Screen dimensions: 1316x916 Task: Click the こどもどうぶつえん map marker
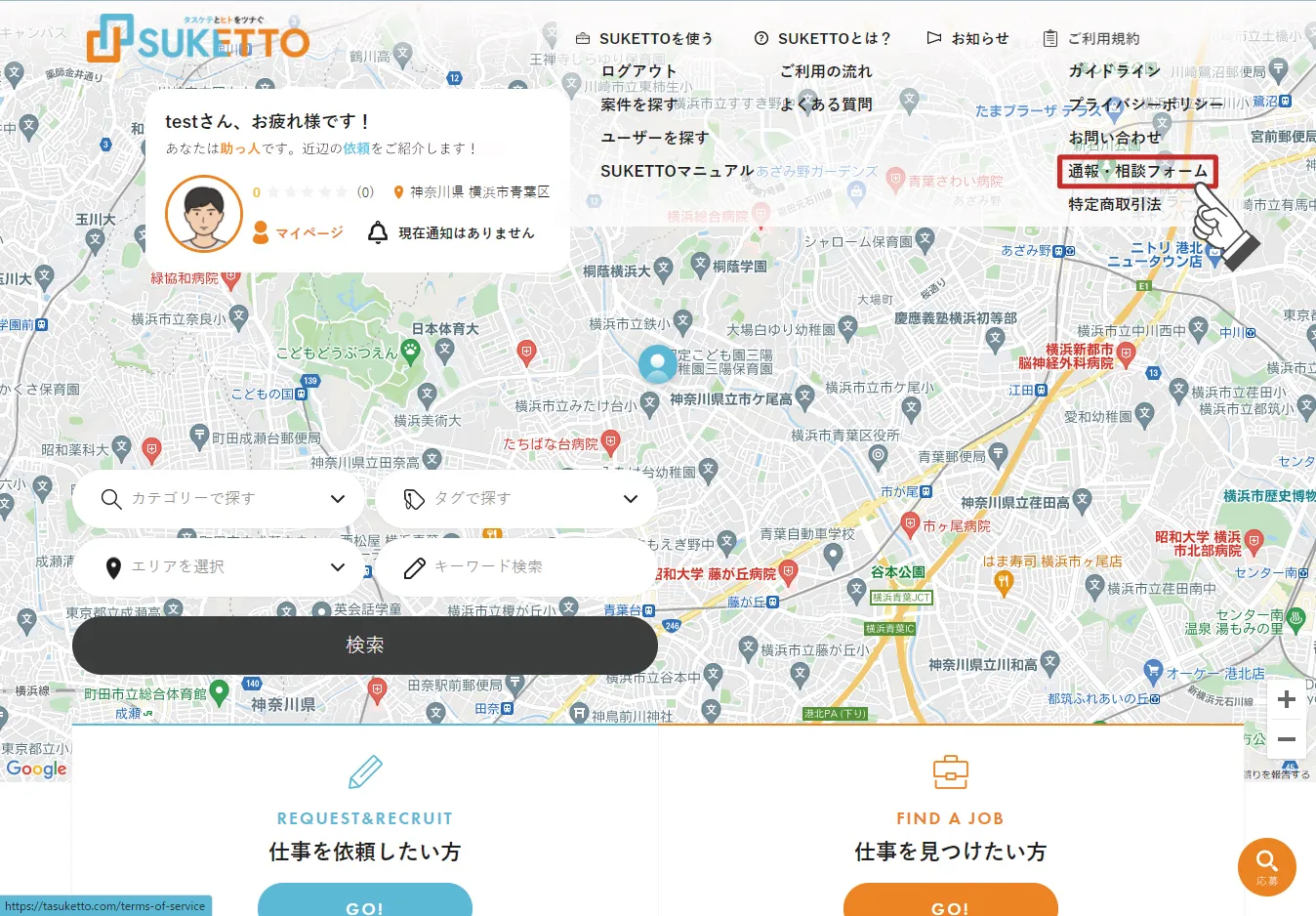(411, 352)
